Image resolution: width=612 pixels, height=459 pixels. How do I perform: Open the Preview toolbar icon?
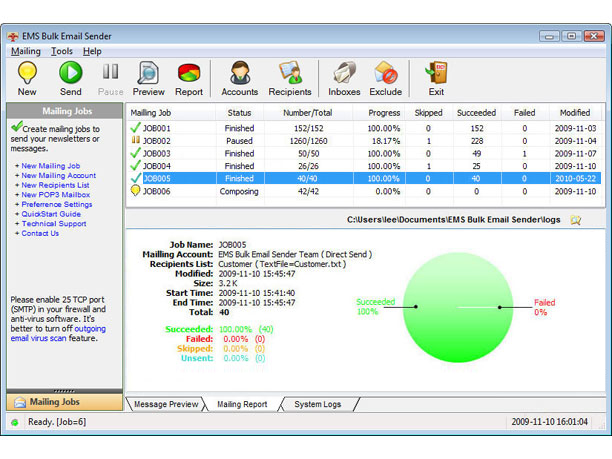click(x=148, y=73)
